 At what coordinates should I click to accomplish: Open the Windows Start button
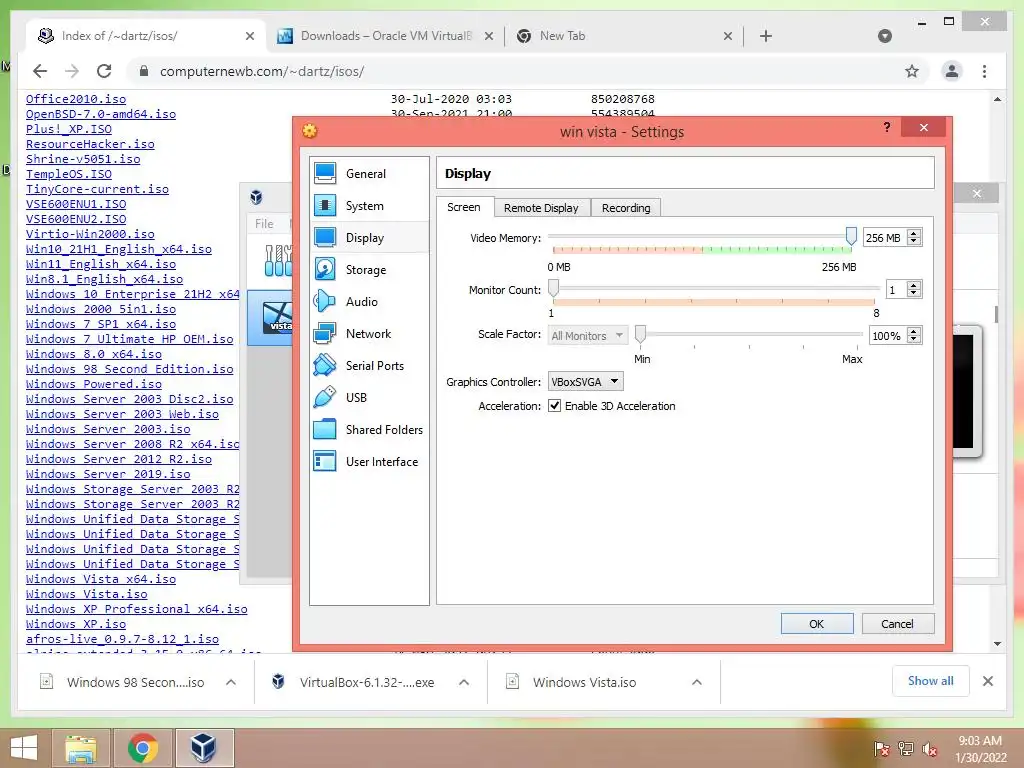point(24,748)
